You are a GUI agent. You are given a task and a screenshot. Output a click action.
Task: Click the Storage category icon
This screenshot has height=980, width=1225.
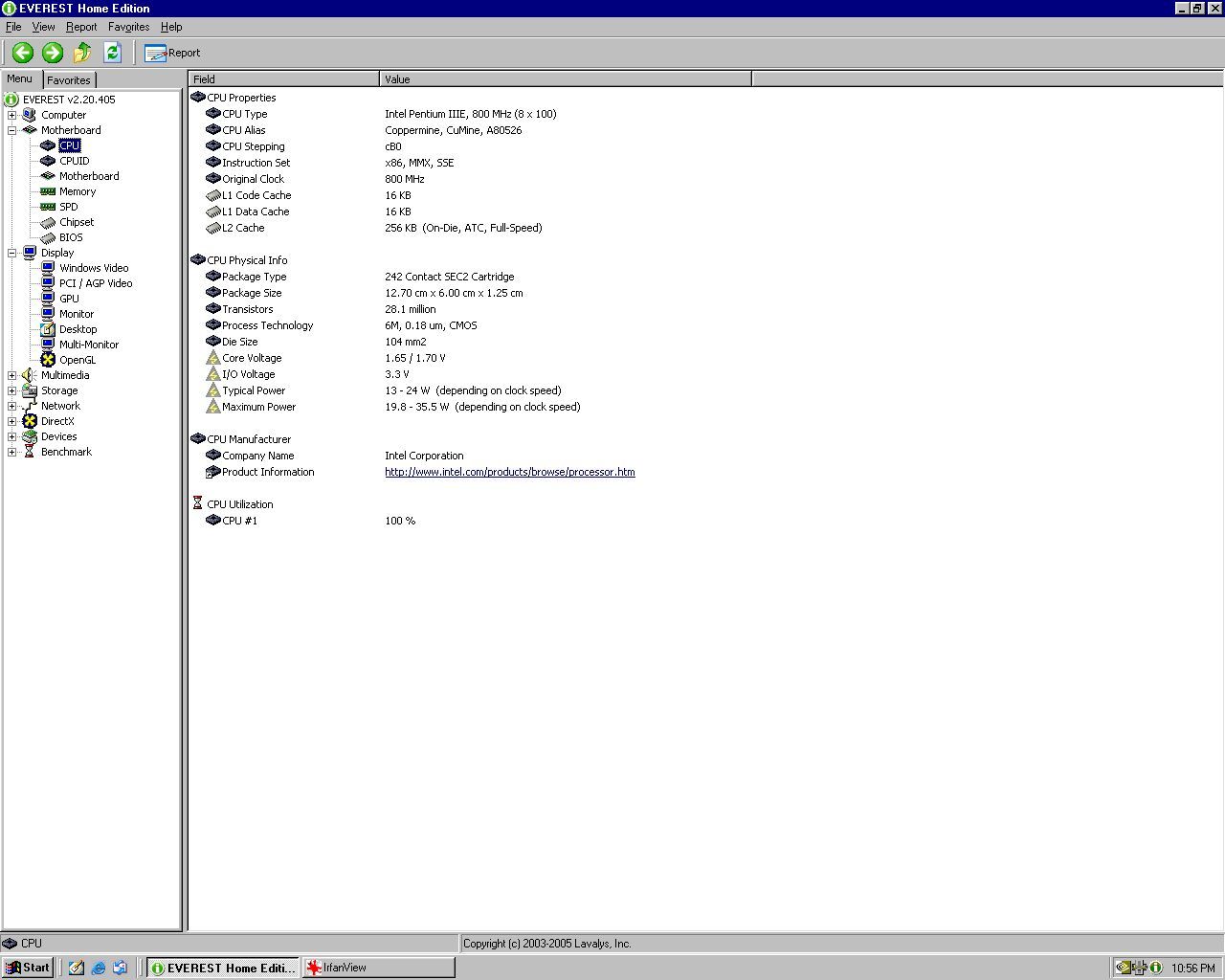point(30,390)
